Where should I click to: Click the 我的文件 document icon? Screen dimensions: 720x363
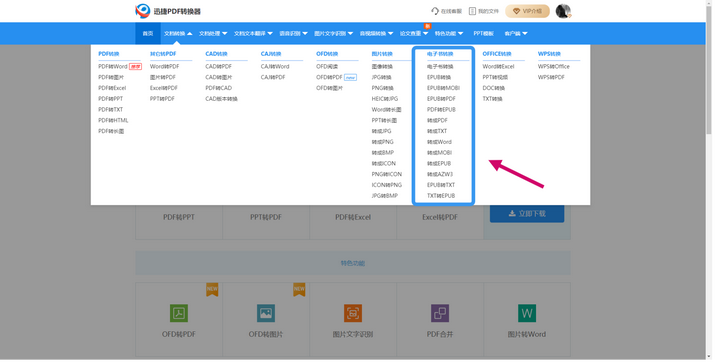[472, 11]
